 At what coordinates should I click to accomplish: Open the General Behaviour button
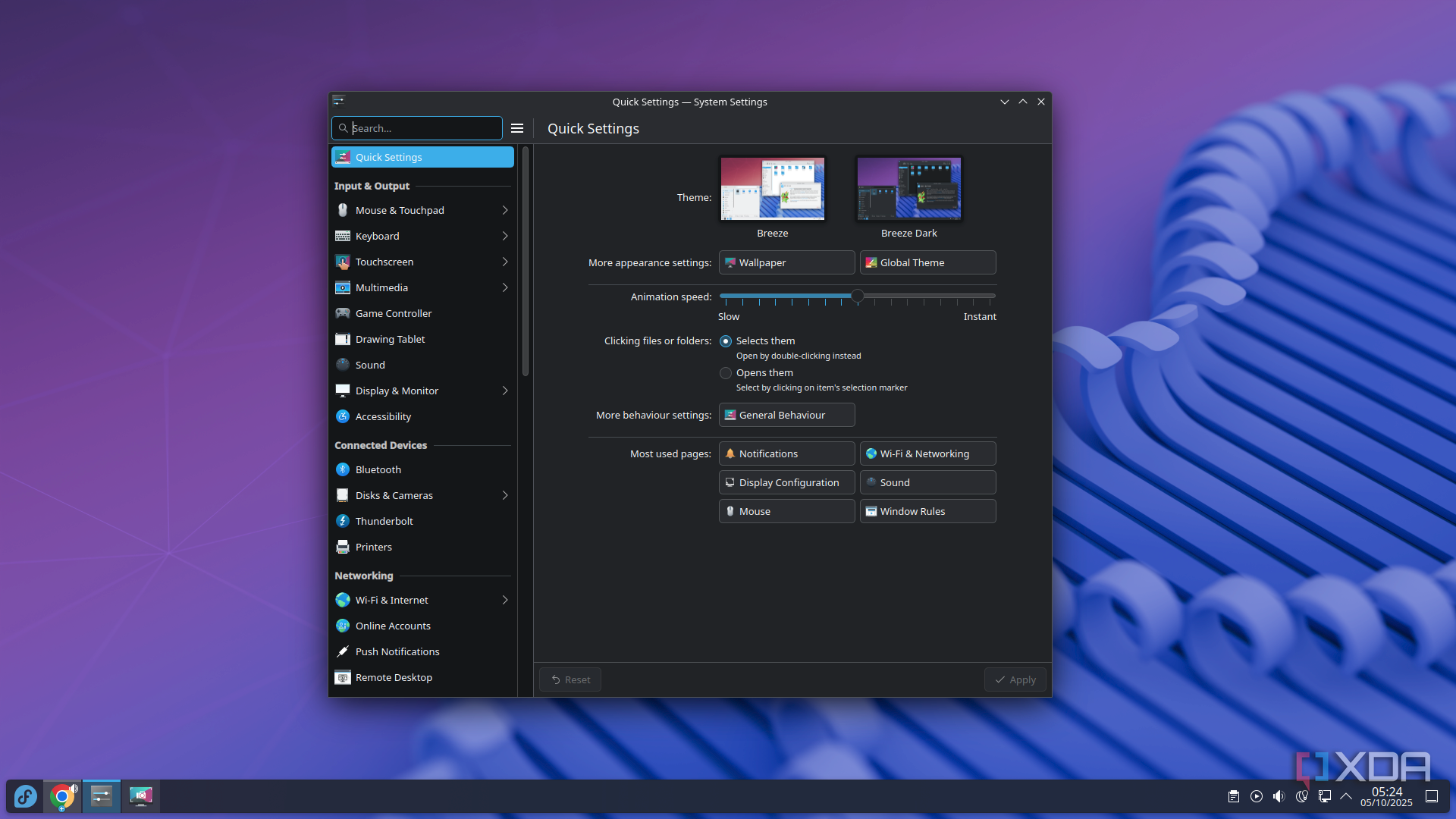coord(786,415)
